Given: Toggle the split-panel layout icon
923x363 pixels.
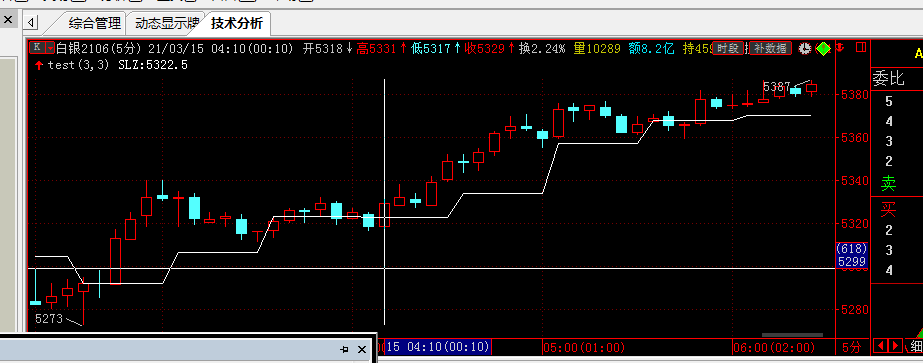Looking at the screenshot, I should pos(861,47).
